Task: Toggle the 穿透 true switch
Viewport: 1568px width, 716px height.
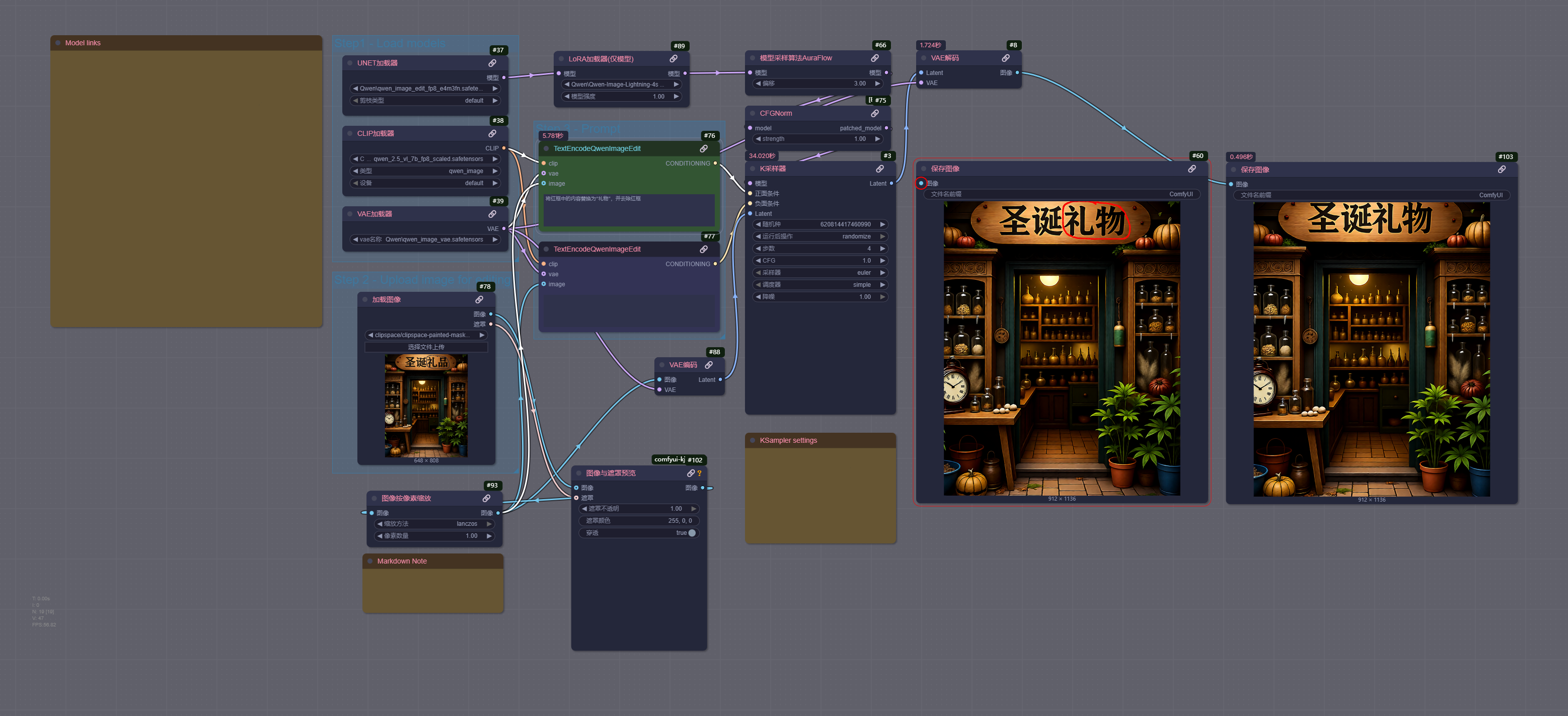Action: [692, 533]
